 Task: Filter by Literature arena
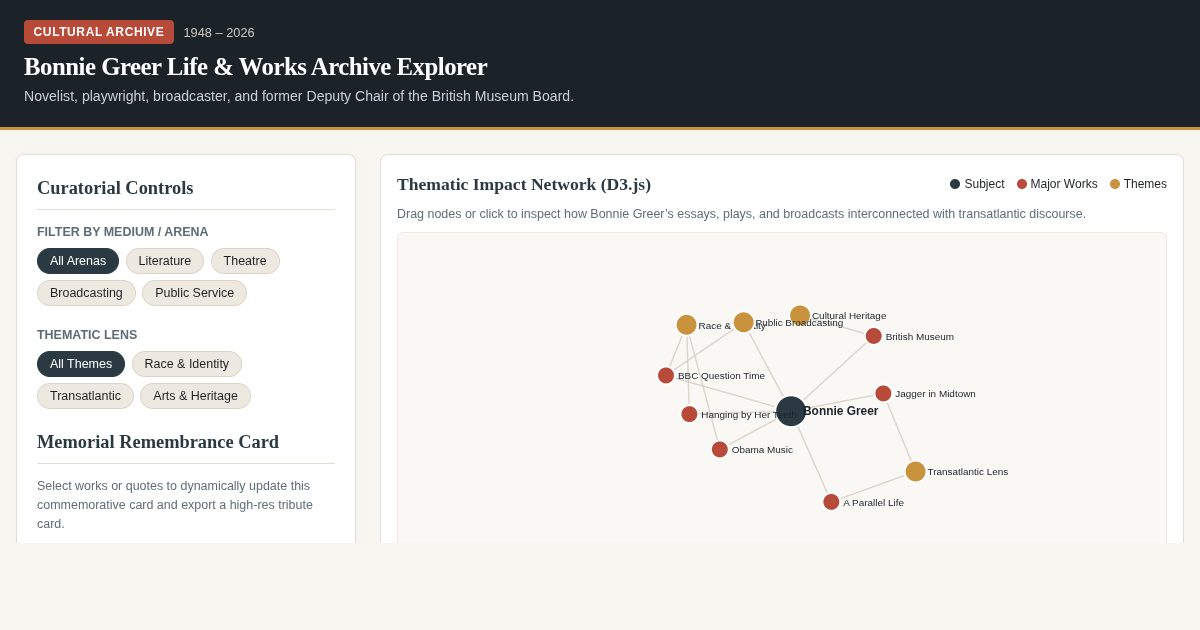pyautogui.click(x=165, y=261)
